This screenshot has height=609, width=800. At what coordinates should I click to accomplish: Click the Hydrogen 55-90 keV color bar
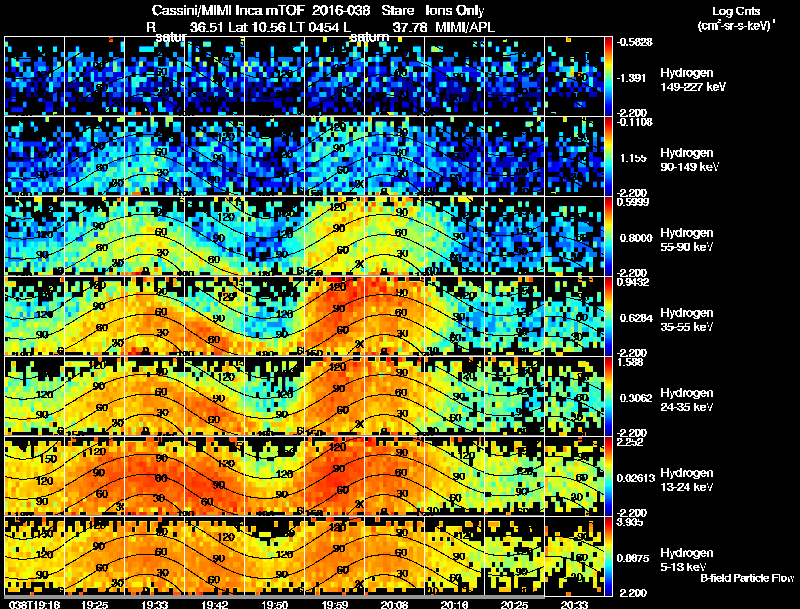(608, 237)
